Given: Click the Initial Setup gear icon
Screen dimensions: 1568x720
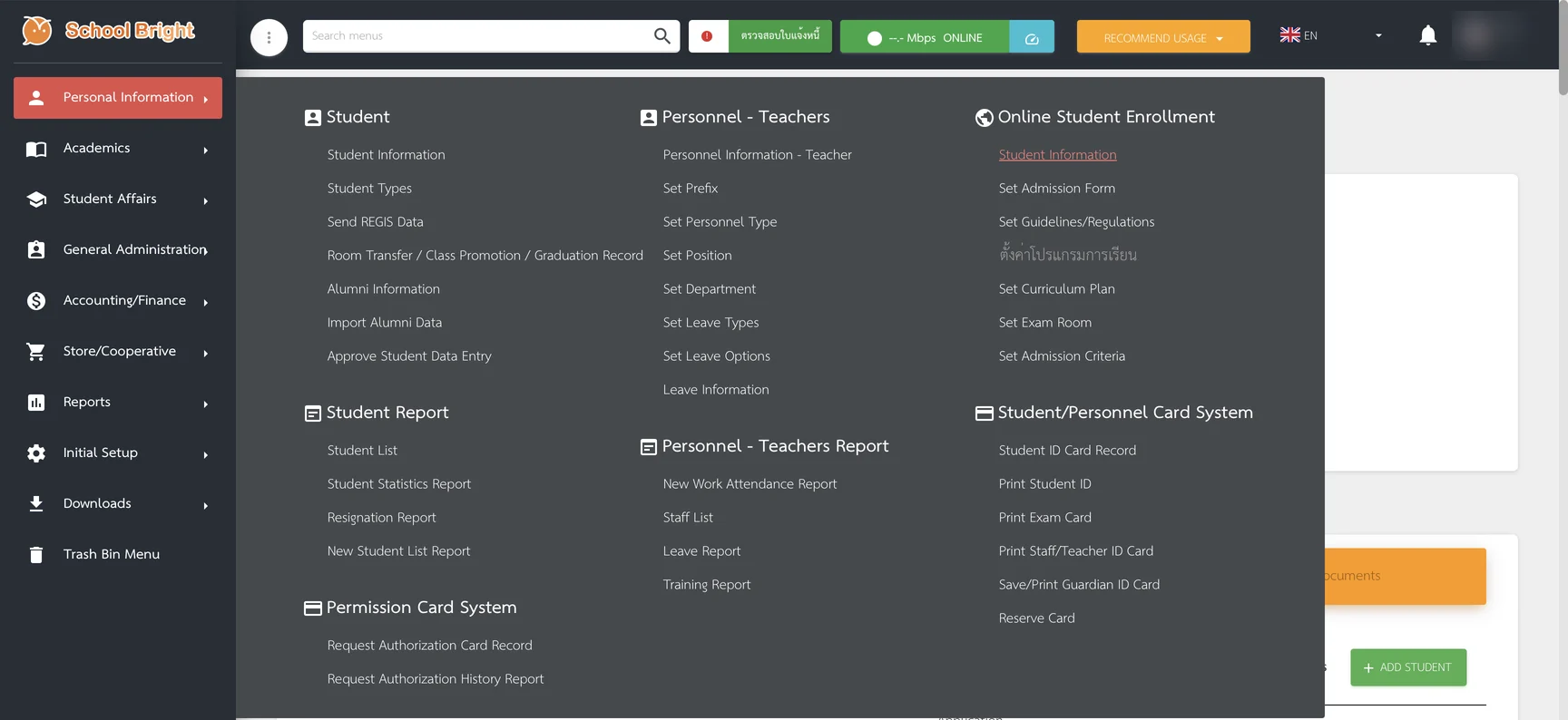Looking at the screenshot, I should (36, 453).
